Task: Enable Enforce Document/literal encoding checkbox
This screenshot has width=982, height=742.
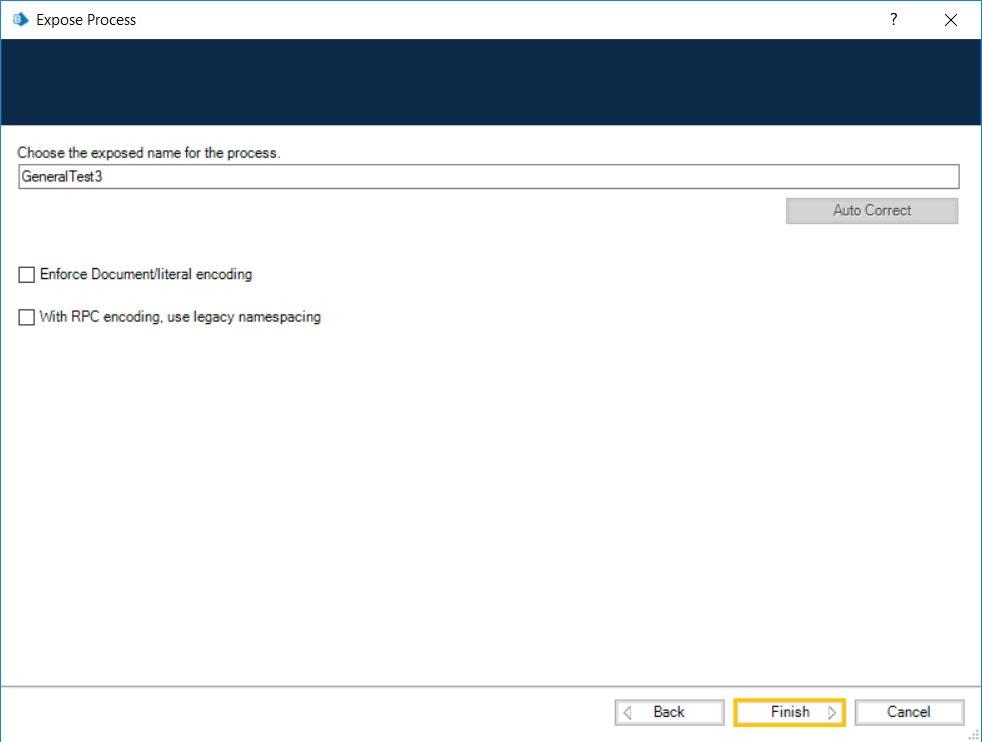Action: click(26, 275)
